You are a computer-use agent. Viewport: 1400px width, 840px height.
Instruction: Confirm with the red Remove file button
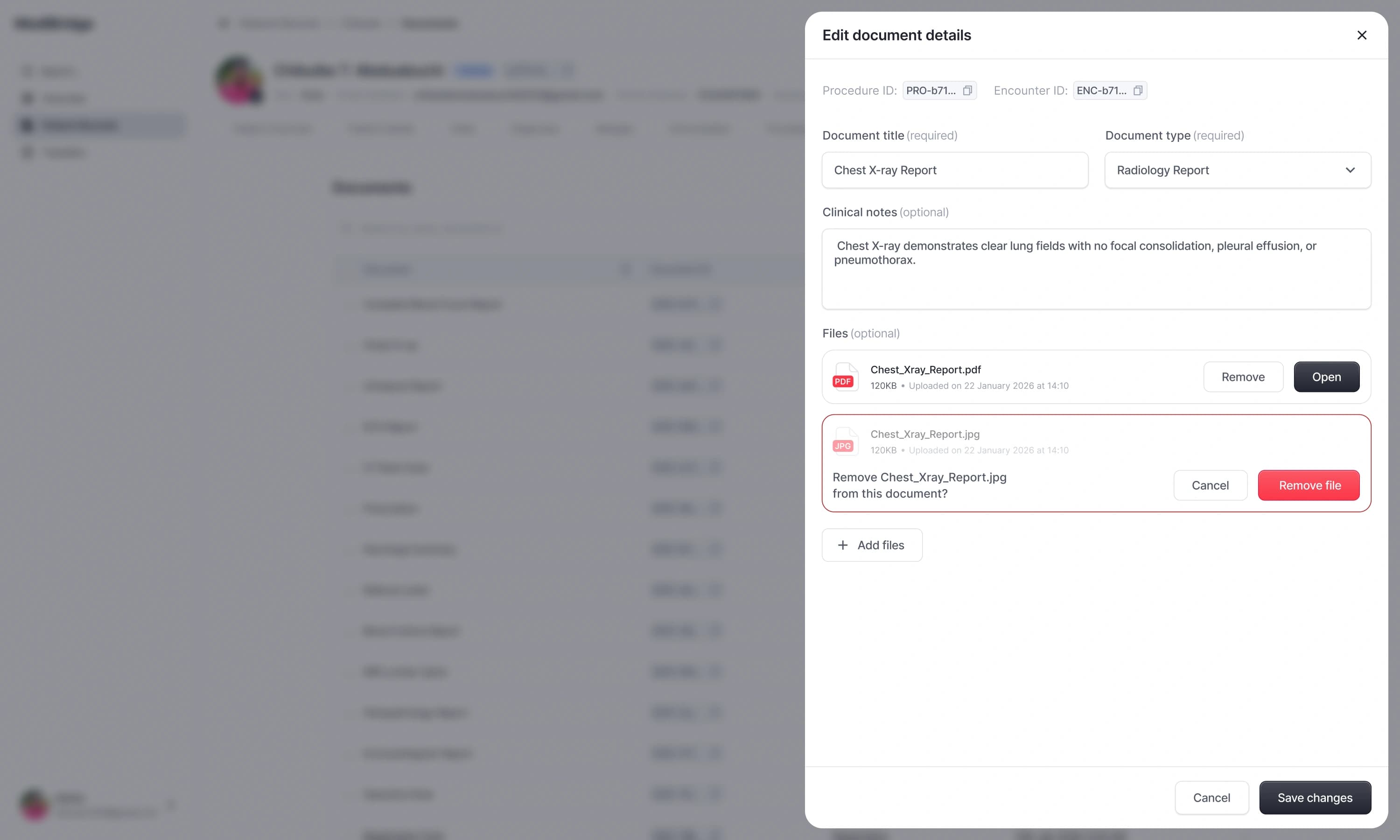coord(1309,485)
